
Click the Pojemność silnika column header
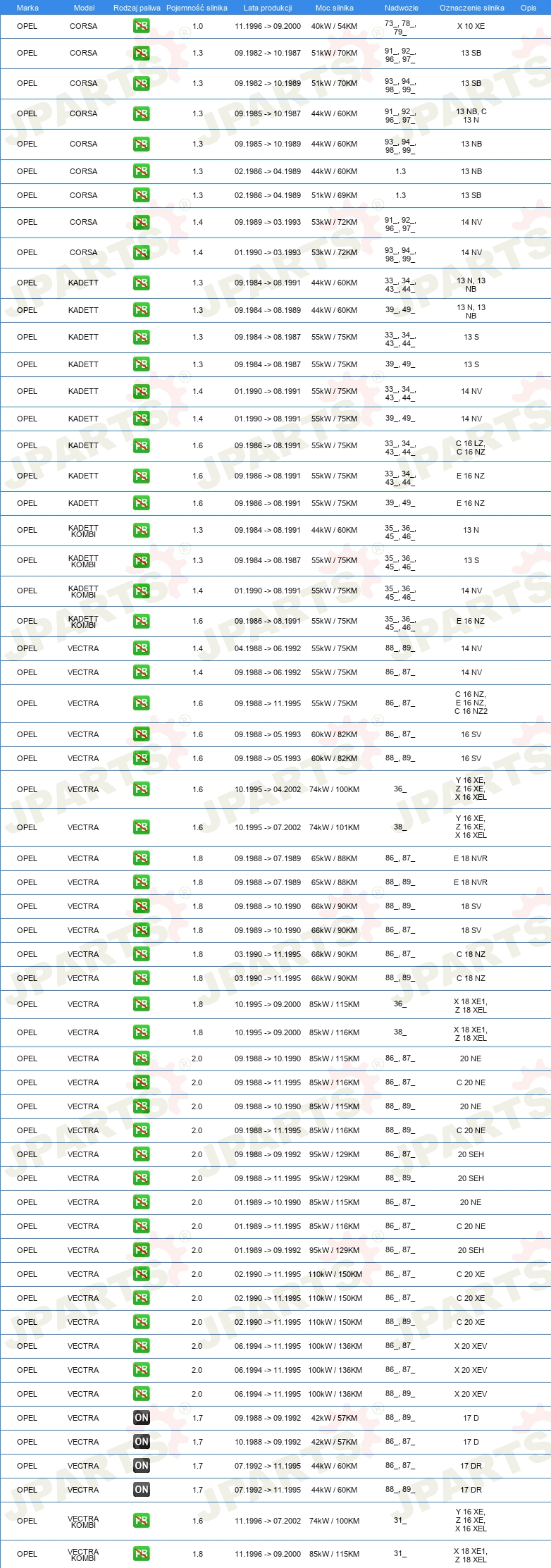[x=197, y=8]
